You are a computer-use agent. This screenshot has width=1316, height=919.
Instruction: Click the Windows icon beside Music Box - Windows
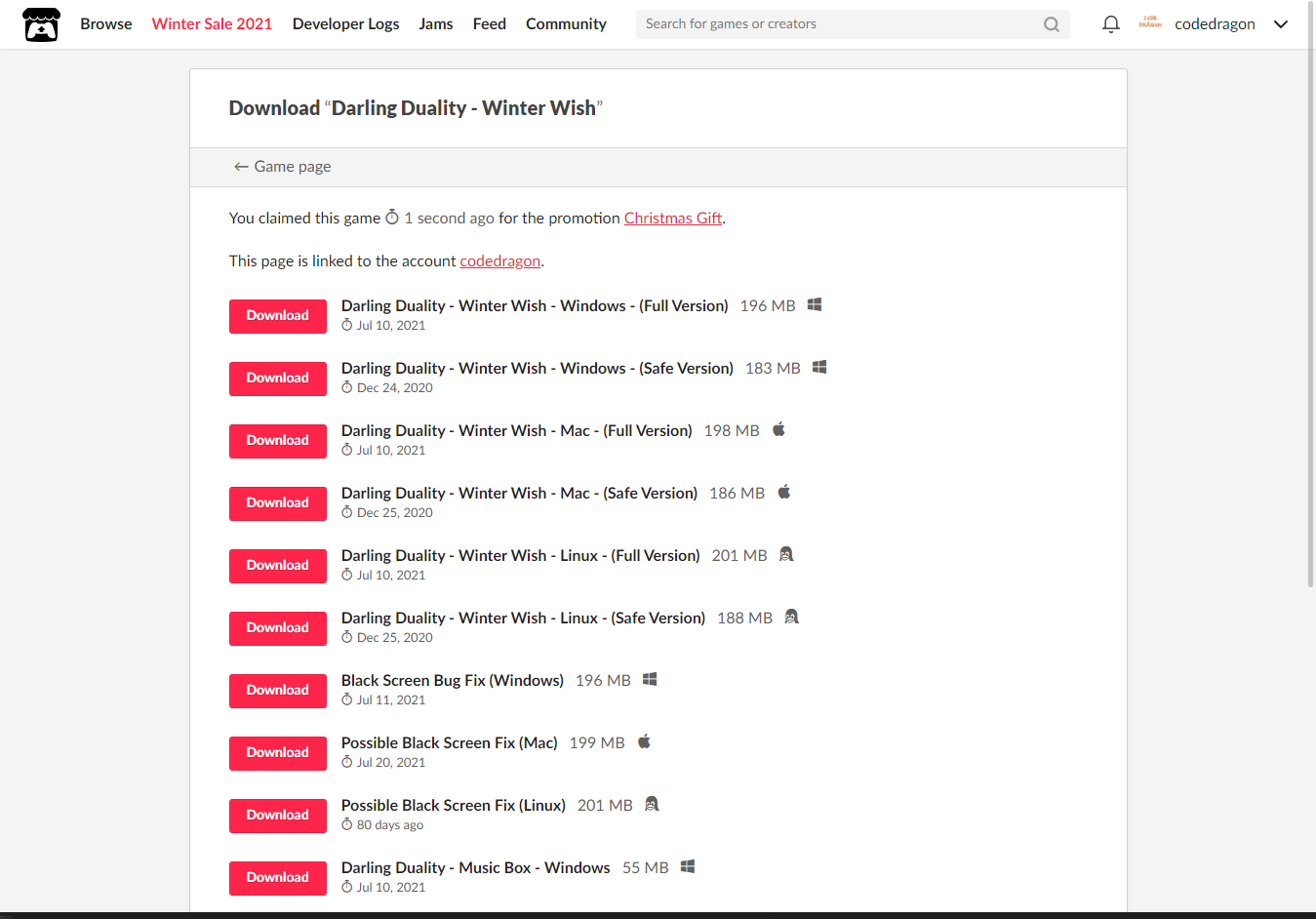pos(688,866)
